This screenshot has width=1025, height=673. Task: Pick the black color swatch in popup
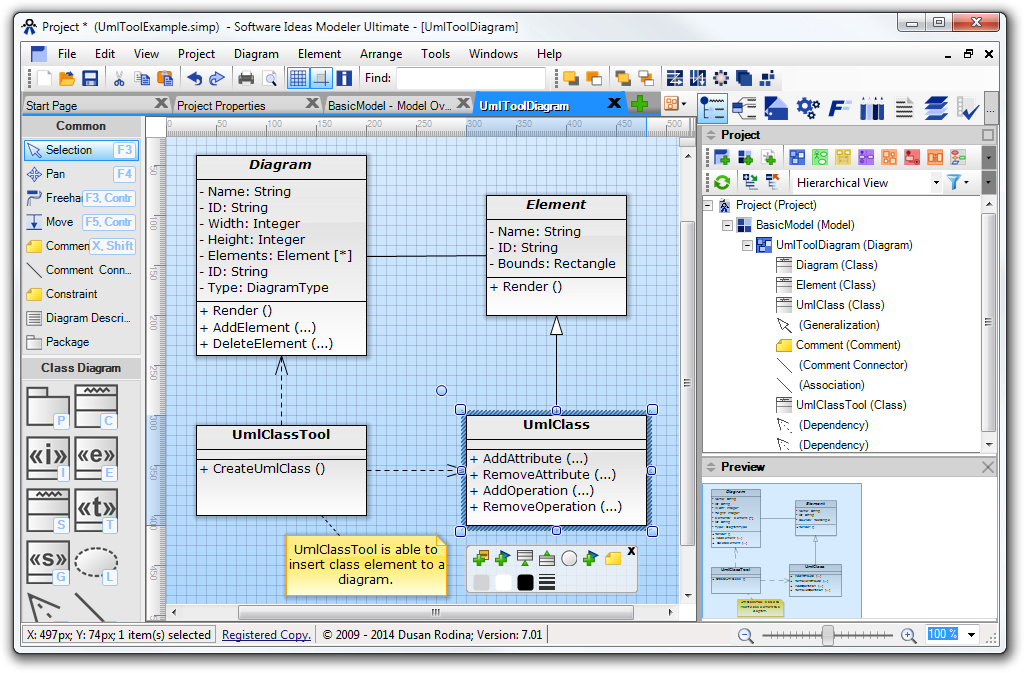(525, 582)
